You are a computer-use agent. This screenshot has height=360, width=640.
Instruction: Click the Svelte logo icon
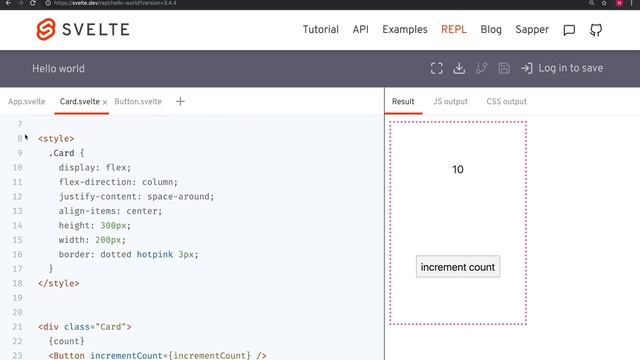[46, 29]
